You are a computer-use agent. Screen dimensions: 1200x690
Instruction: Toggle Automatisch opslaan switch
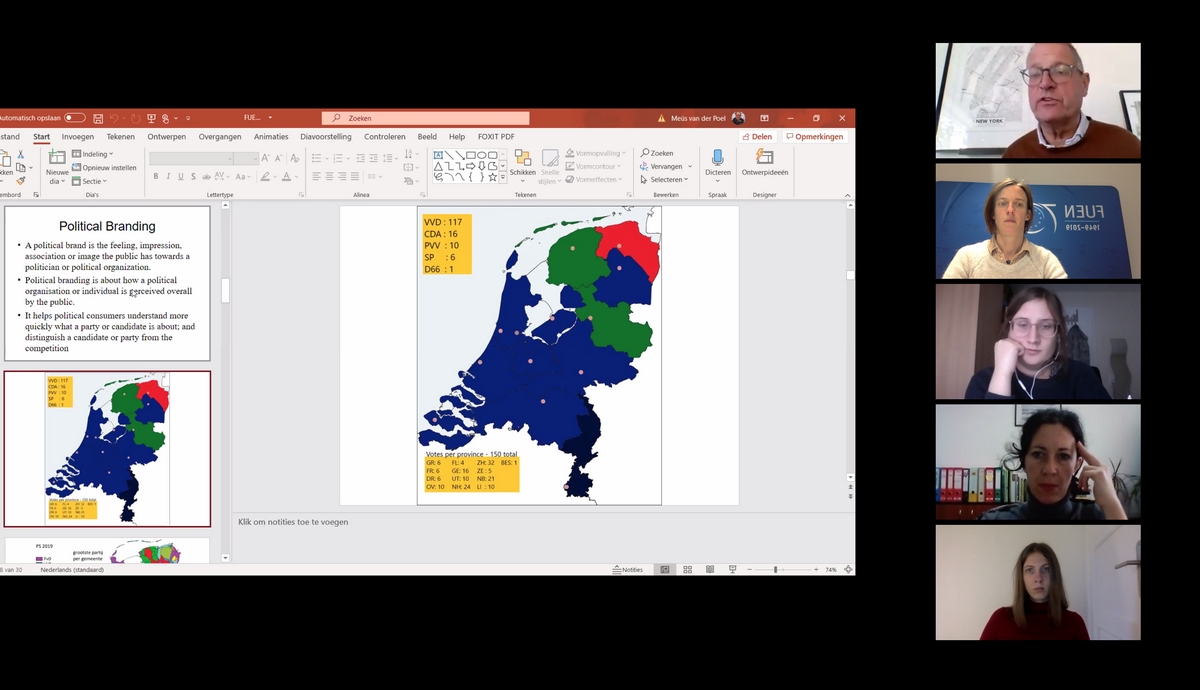[x=75, y=118]
